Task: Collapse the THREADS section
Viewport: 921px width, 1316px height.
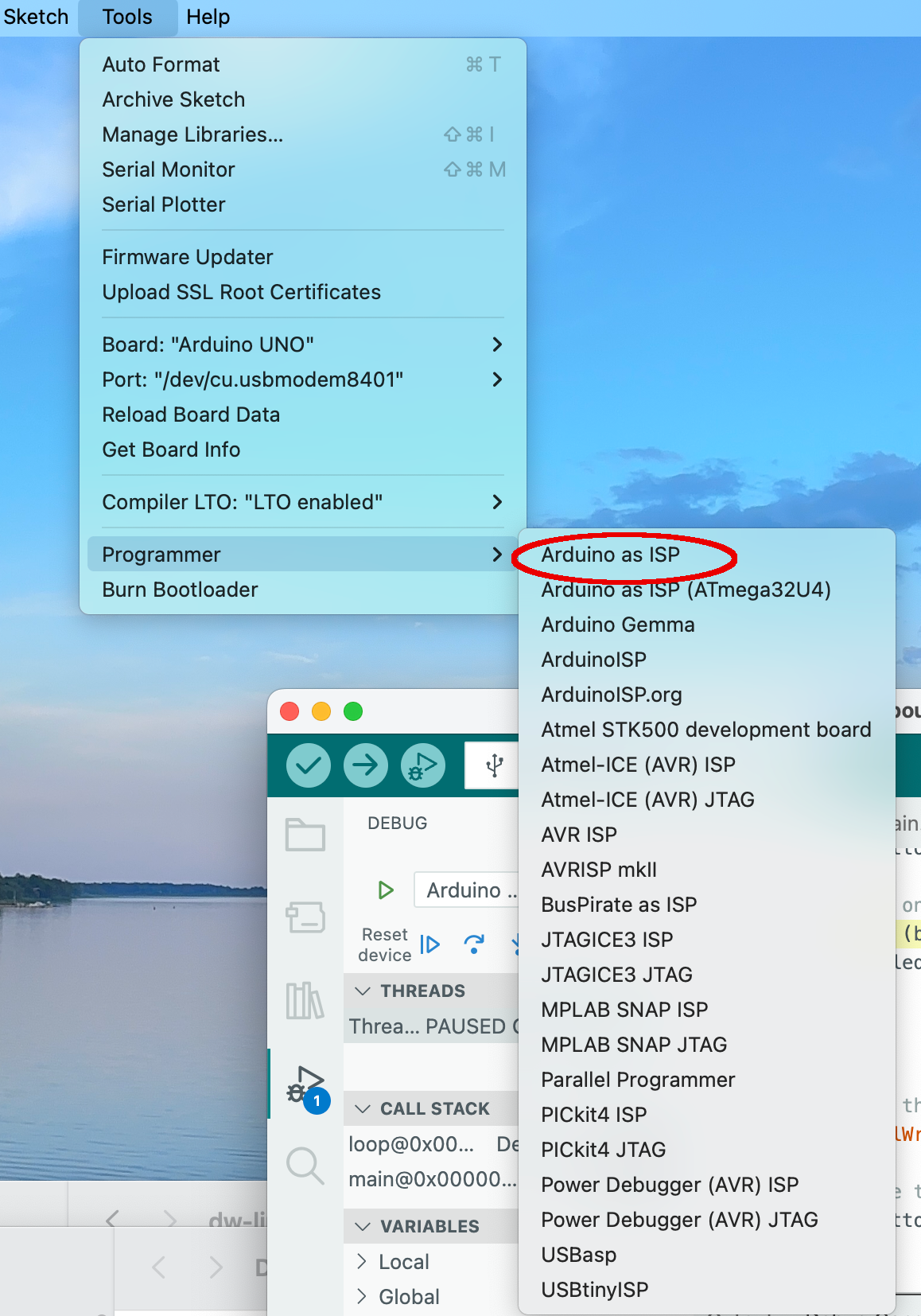Action: [431, 991]
